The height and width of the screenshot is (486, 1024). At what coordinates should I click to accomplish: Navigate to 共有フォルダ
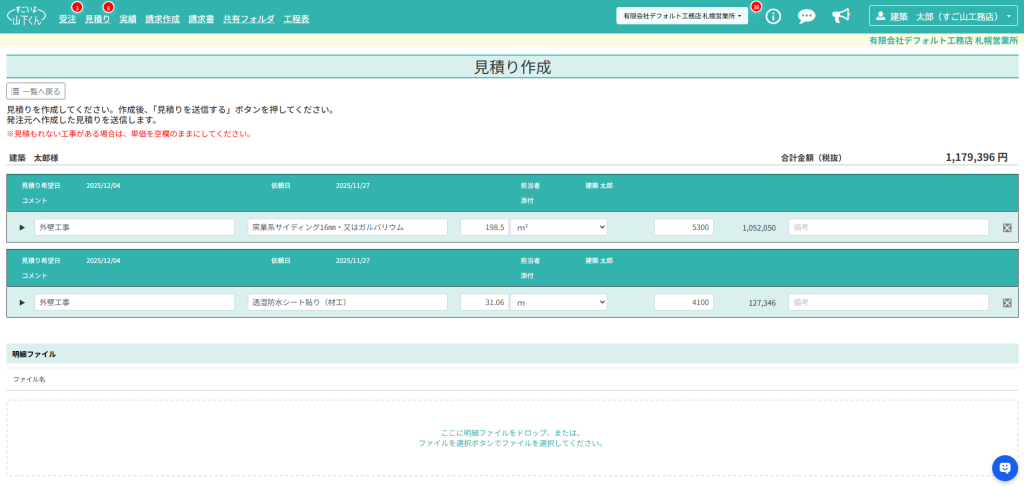tap(248, 19)
